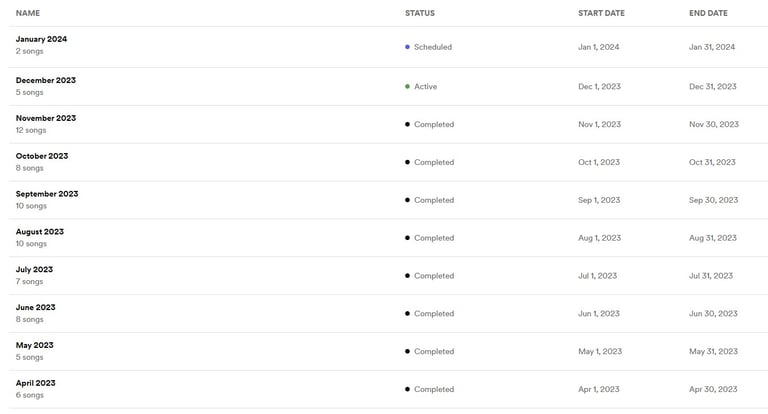This screenshot has width=768, height=414.
Task: Click October 2023 Completed status dot
Action: pos(407,162)
